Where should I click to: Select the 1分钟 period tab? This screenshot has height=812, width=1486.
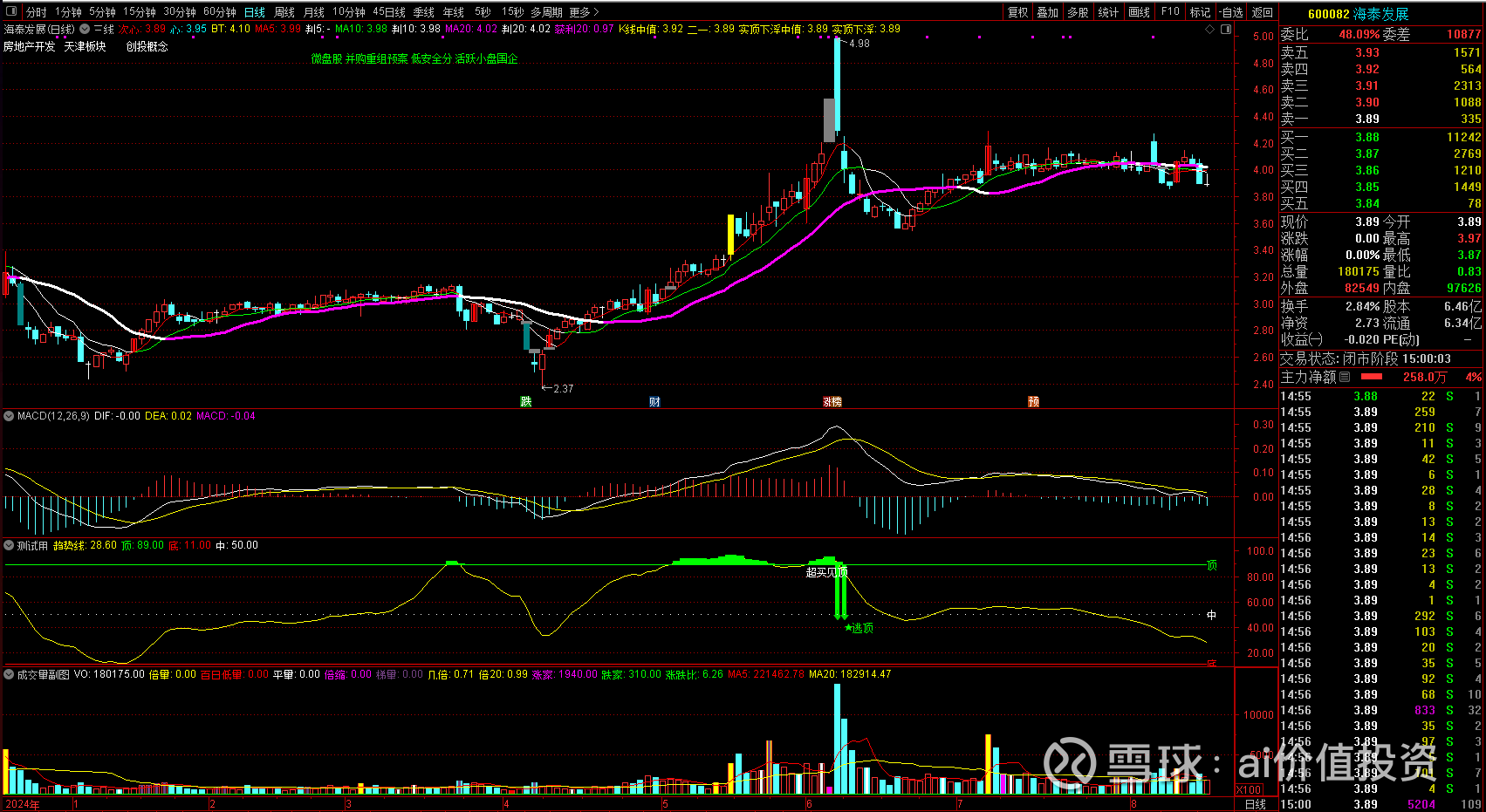(x=68, y=12)
